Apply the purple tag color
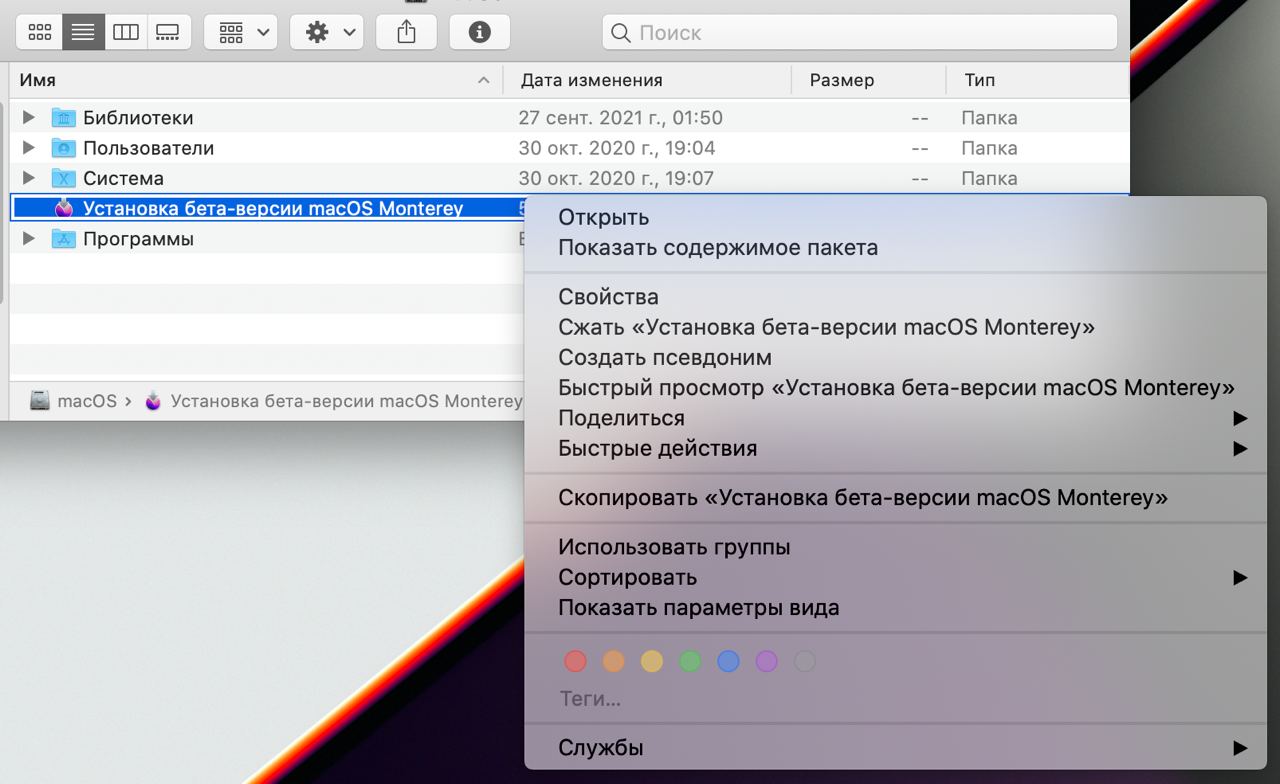Image resolution: width=1280 pixels, height=784 pixels. point(766,661)
